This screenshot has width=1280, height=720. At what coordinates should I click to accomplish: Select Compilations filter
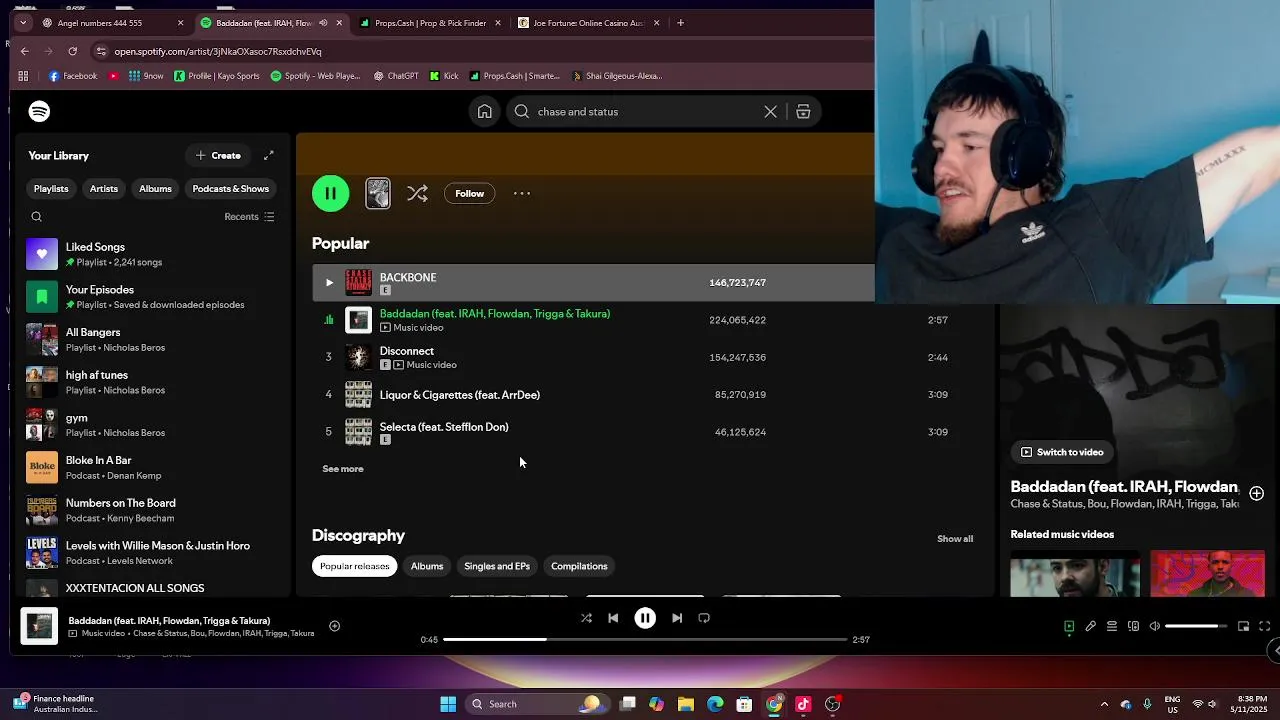pyautogui.click(x=579, y=566)
